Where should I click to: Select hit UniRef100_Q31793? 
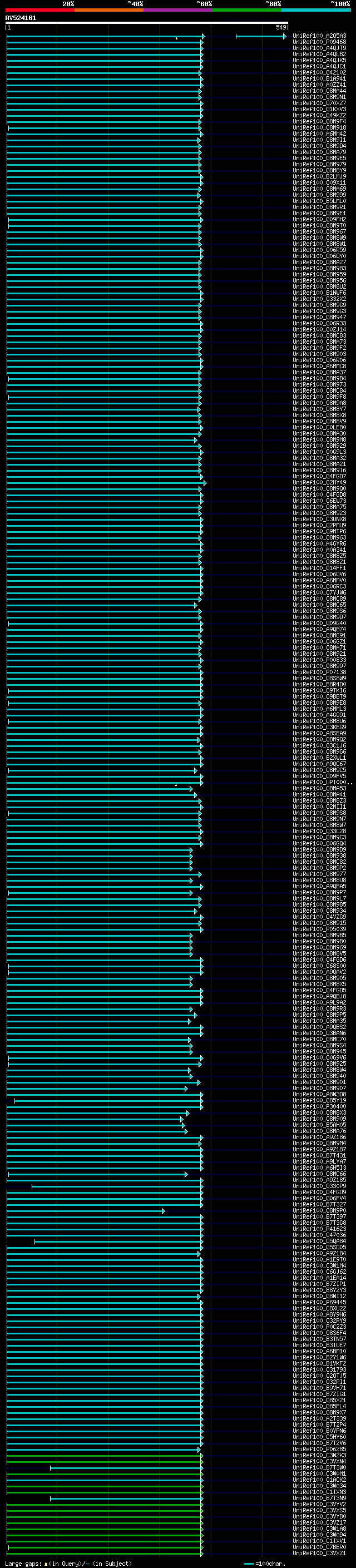point(319,1369)
